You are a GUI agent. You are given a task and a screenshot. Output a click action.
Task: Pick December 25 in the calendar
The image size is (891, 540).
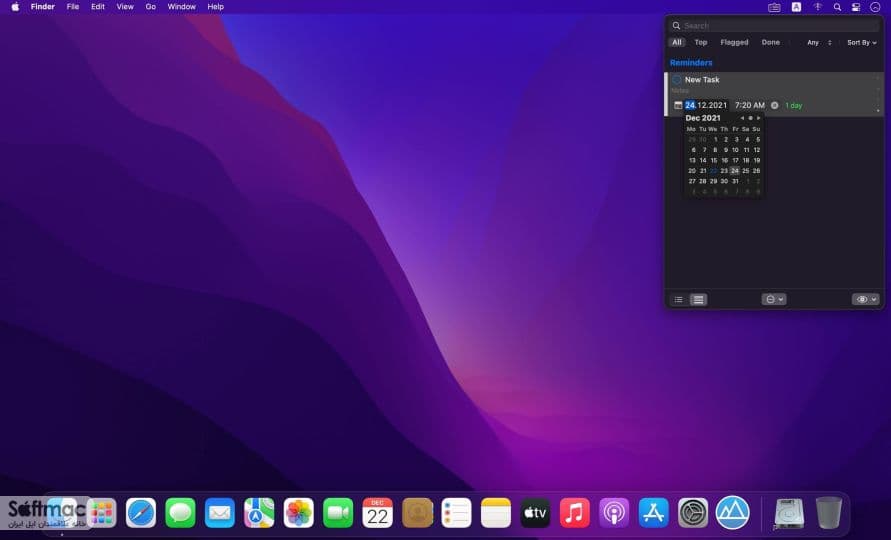pyautogui.click(x=746, y=171)
